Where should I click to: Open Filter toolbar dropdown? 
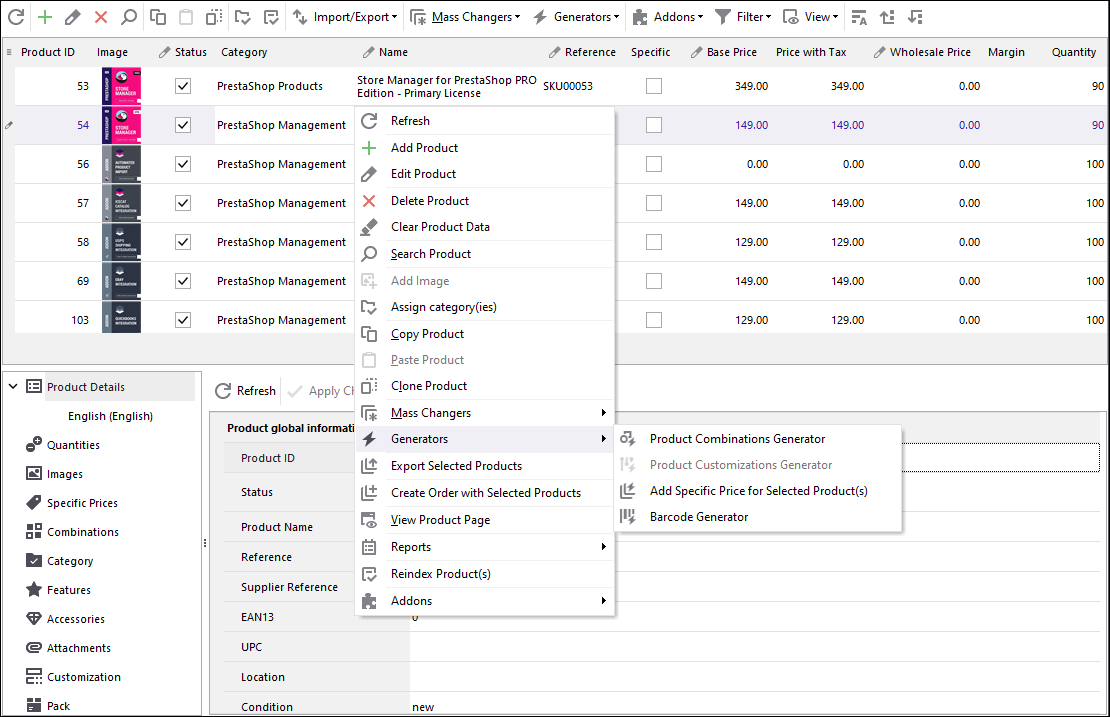[743, 17]
